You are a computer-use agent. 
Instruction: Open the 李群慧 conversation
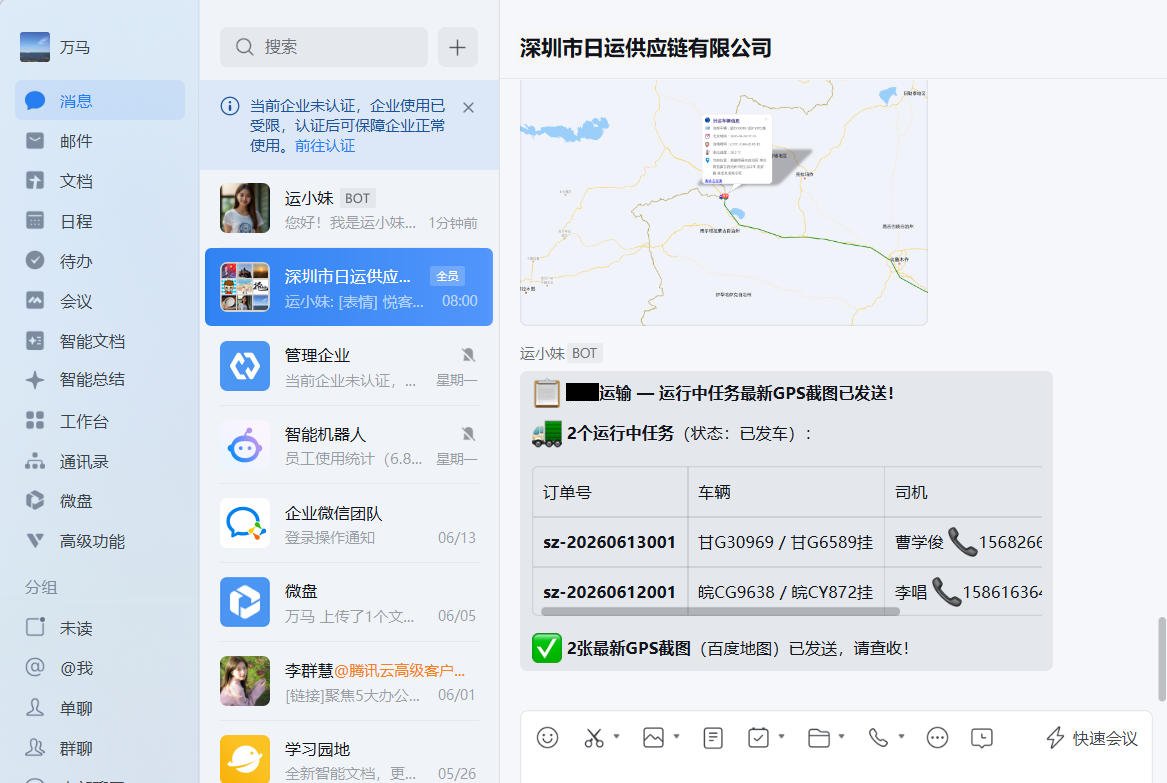(349, 681)
